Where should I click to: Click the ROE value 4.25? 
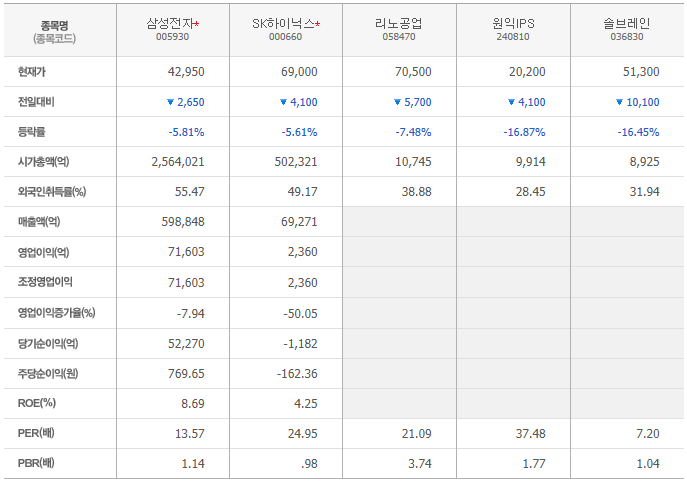pyautogui.click(x=306, y=404)
